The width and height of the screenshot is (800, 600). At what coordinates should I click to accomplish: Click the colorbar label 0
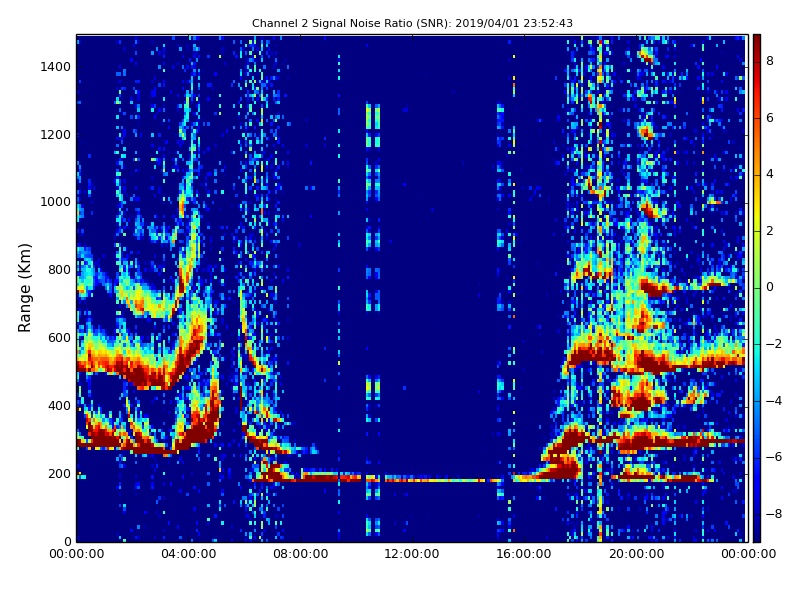770,287
